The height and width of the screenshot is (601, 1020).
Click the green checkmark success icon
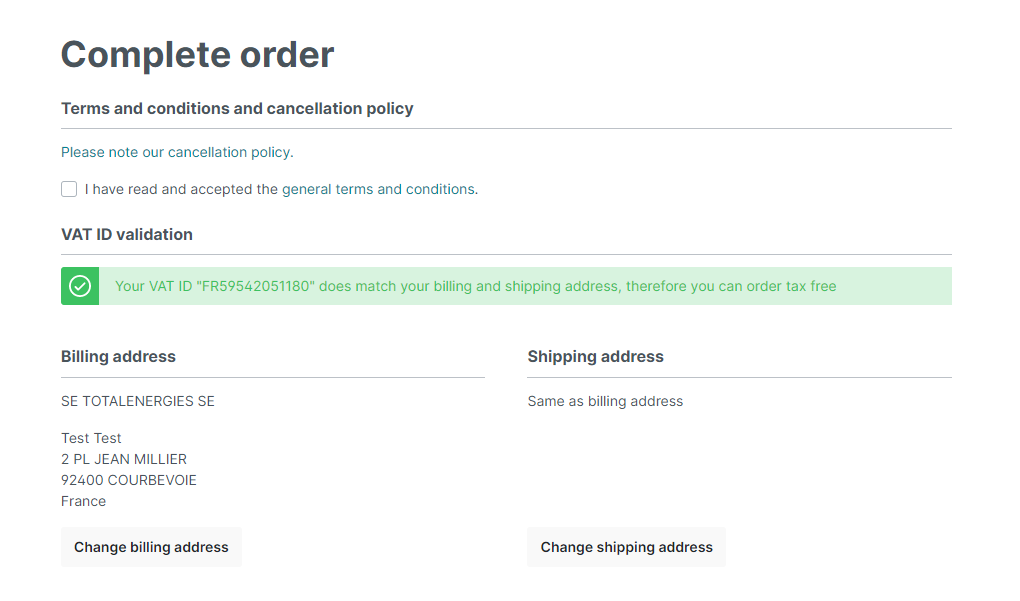[80, 286]
